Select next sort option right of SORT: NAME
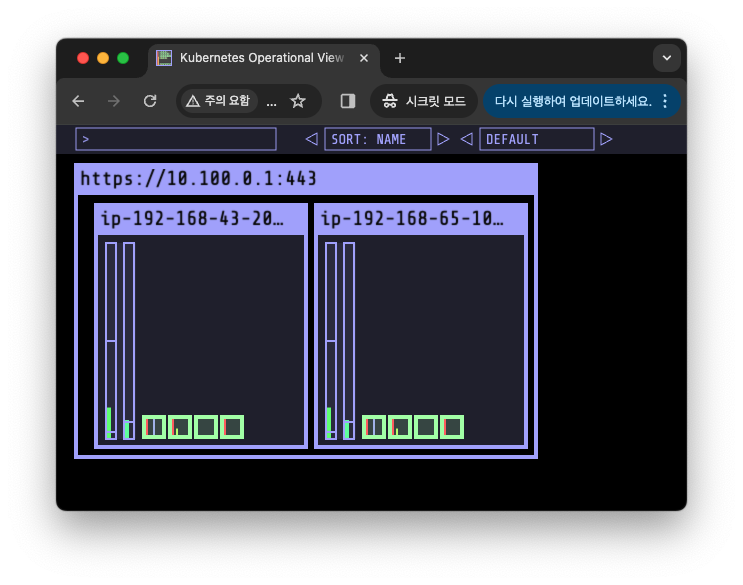Viewport: 743px width, 585px height. pyautogui.click(x=443, y=139)
